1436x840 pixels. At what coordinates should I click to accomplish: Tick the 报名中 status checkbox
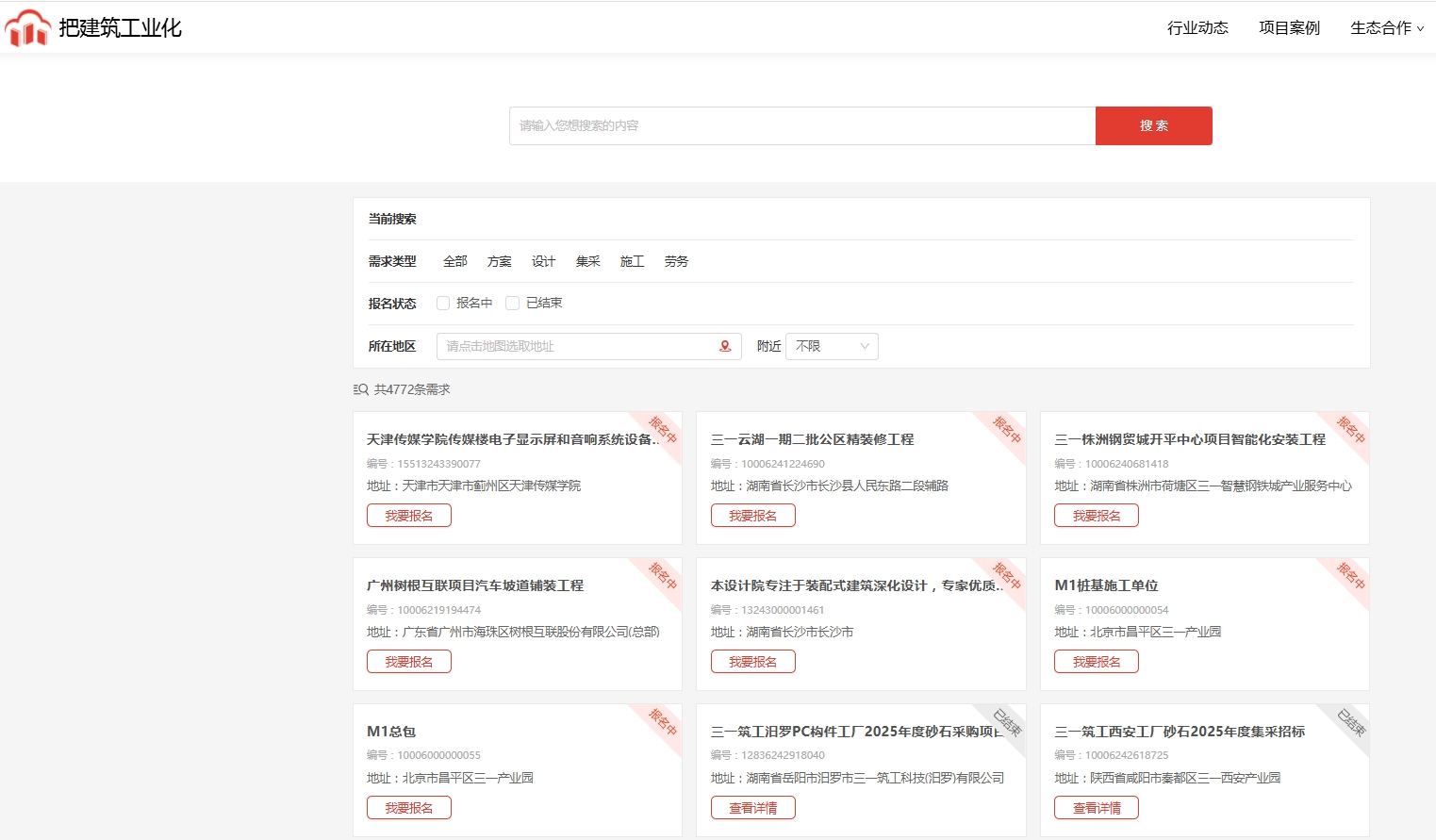pos(443,303)
